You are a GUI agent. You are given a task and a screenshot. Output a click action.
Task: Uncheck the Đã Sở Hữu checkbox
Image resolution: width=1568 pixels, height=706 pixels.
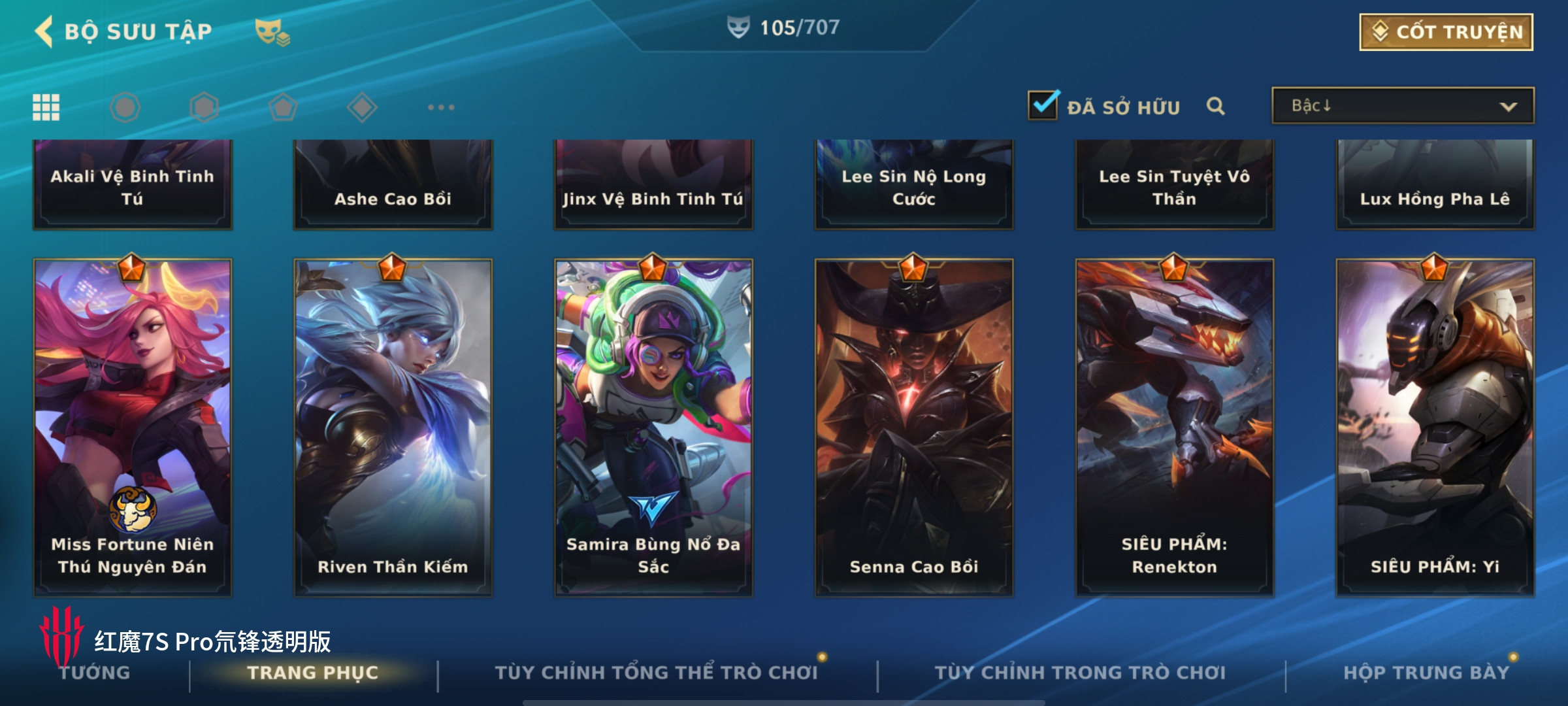click(1043, 105)
